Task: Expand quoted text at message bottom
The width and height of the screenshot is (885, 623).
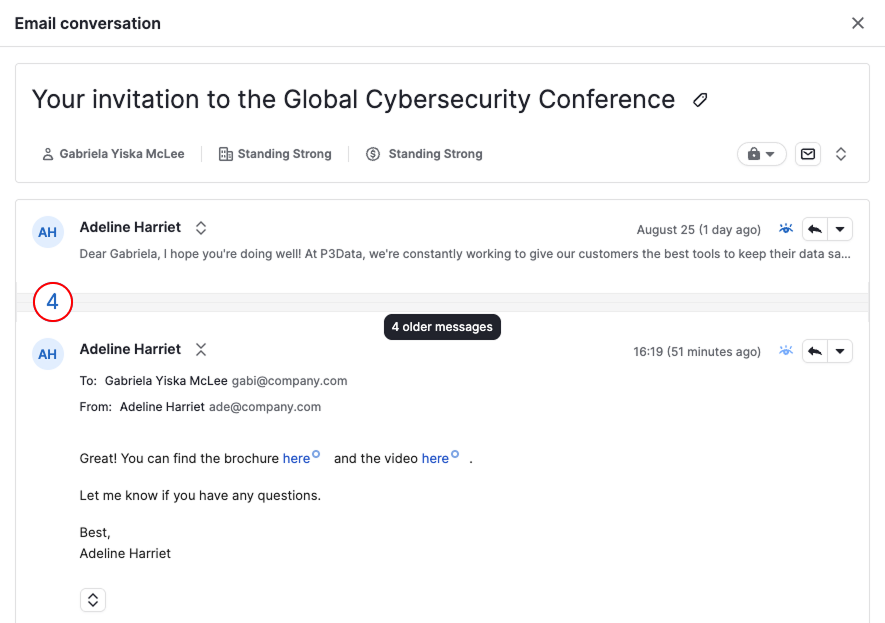Action: 93,600
